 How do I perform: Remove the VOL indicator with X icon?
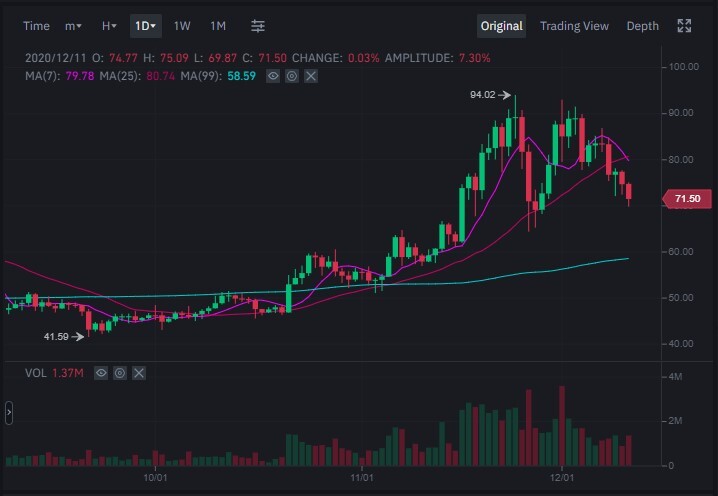[139, 373]
